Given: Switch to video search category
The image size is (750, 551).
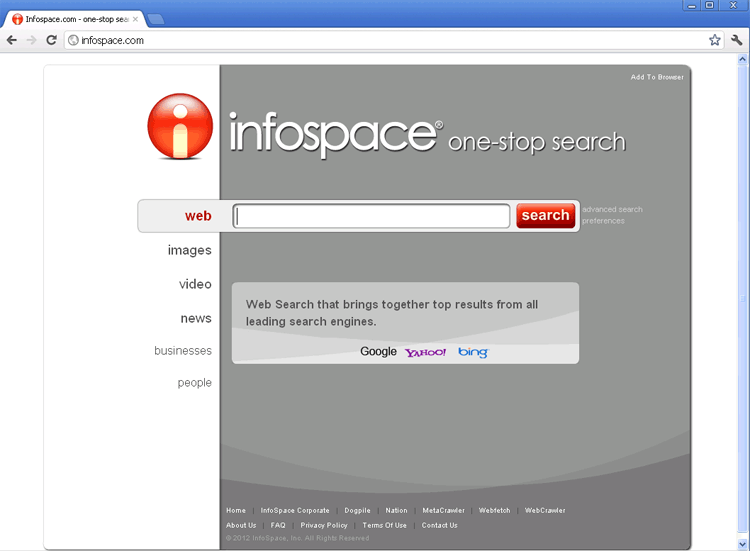Looking at the screenshot, I should pyautogui.click(x=195, y=284).
